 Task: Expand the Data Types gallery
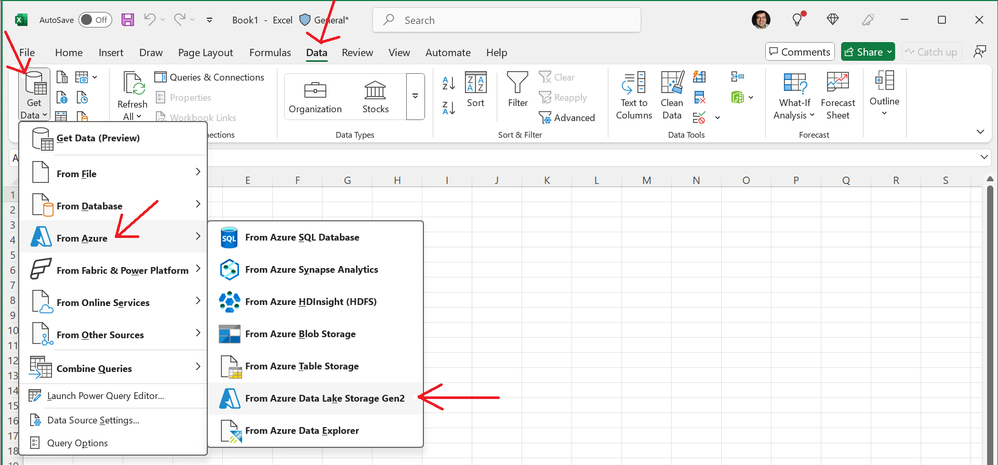pos(415,97)
